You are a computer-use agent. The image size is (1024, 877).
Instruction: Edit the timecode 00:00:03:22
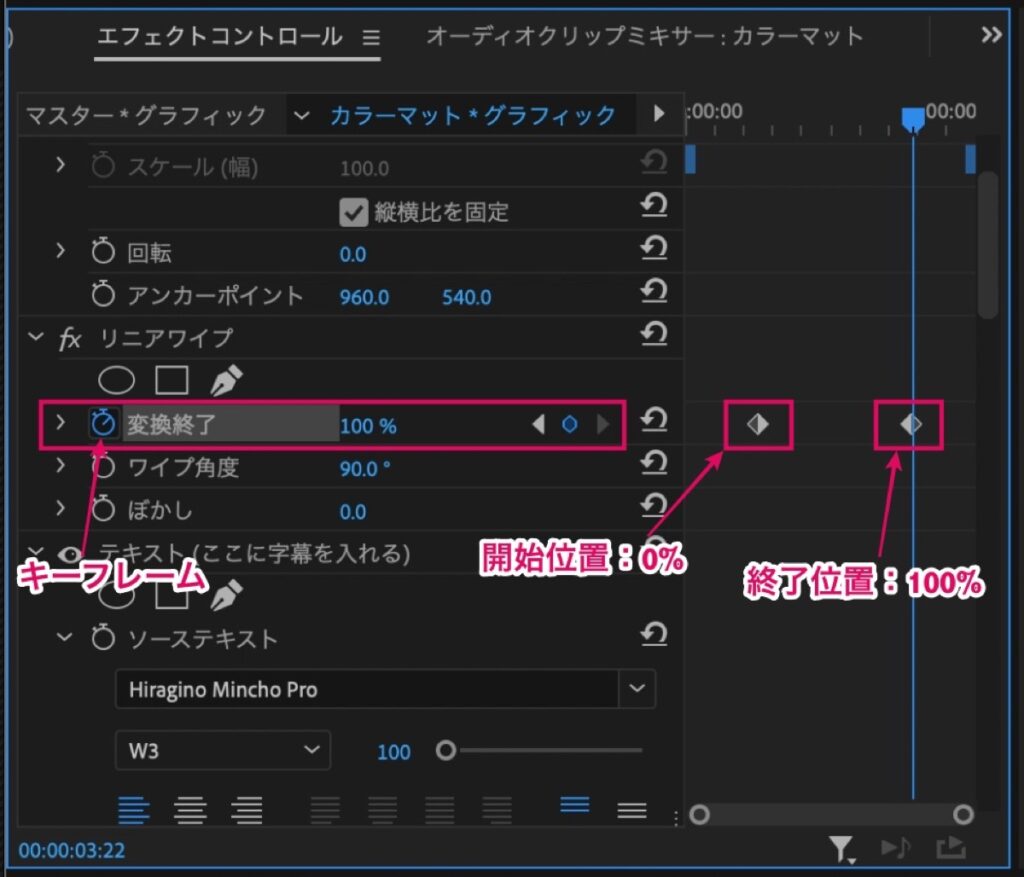click(72, 850)
